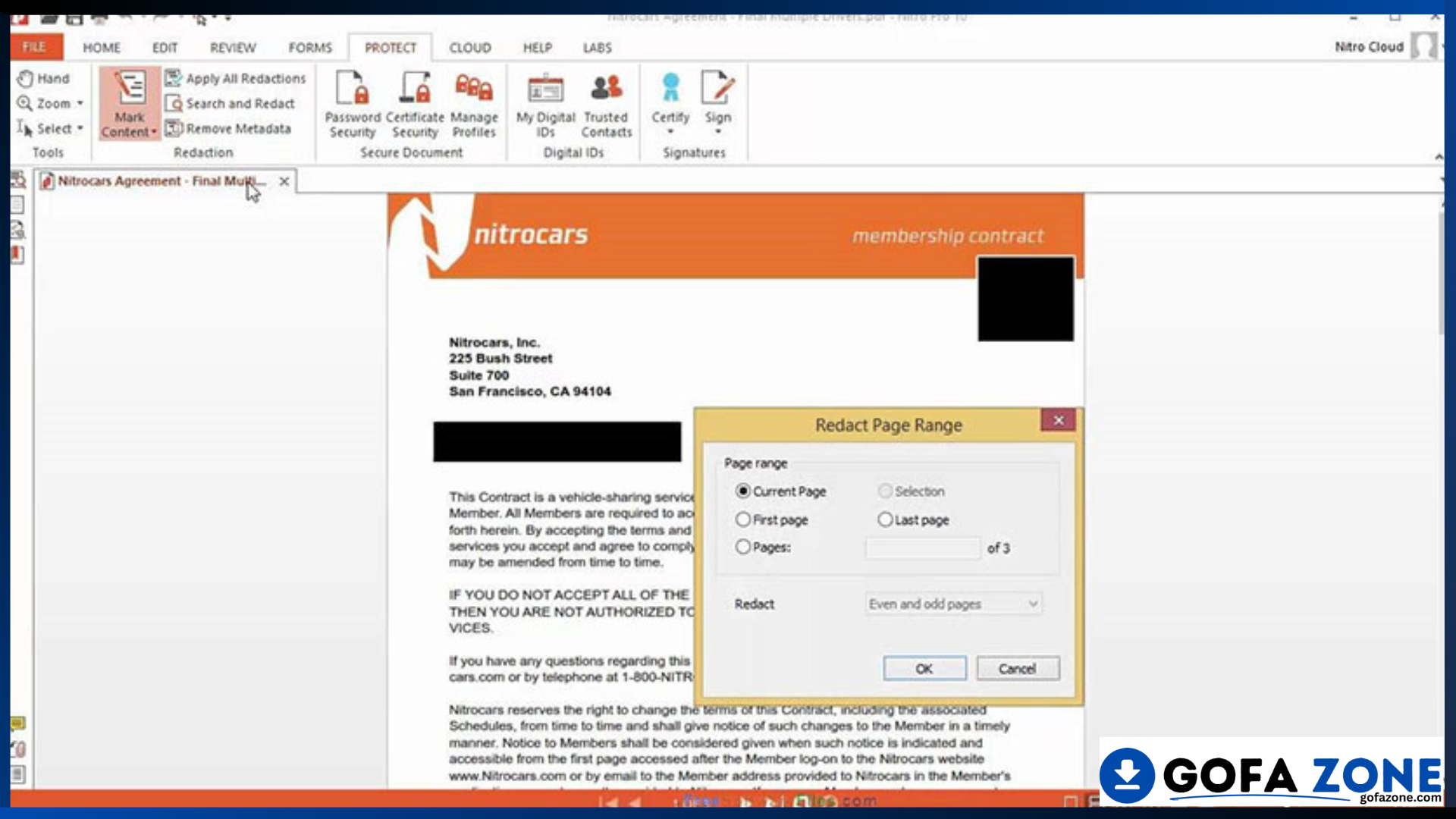Viewport: 1456px width, 819px height.
Task: Expand the Select tool dropdown arrow
Action: point(80,128)
